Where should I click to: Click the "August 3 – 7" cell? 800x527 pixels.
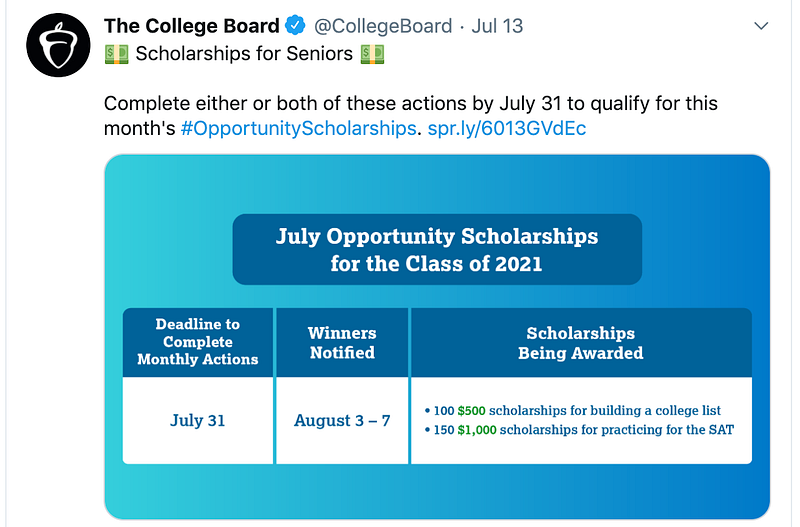(x=342, y=420)
